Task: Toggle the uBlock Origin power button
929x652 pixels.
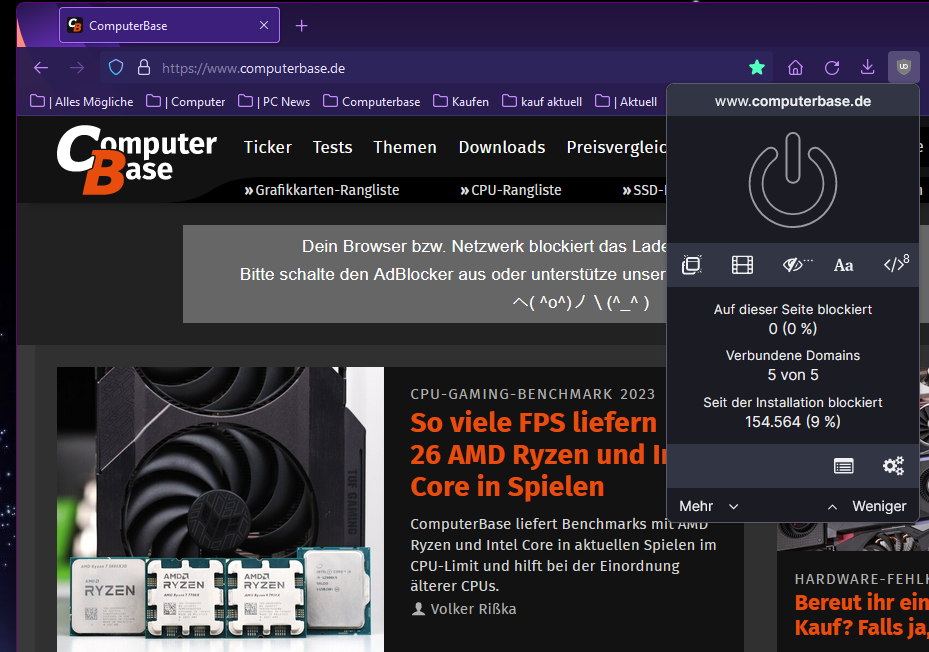Action: click(793, 180)
